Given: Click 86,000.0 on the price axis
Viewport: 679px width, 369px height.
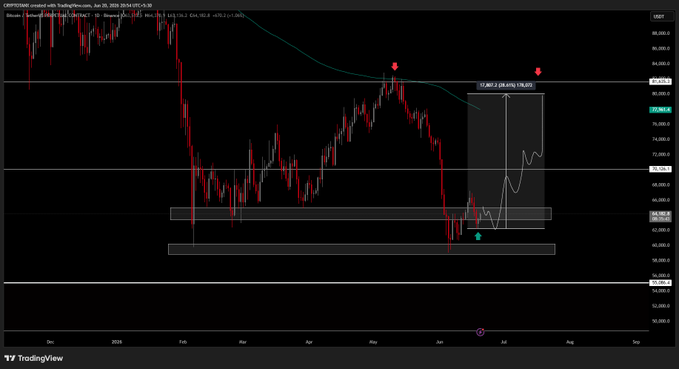Looking at the screenshot, I should coord(661,49).
